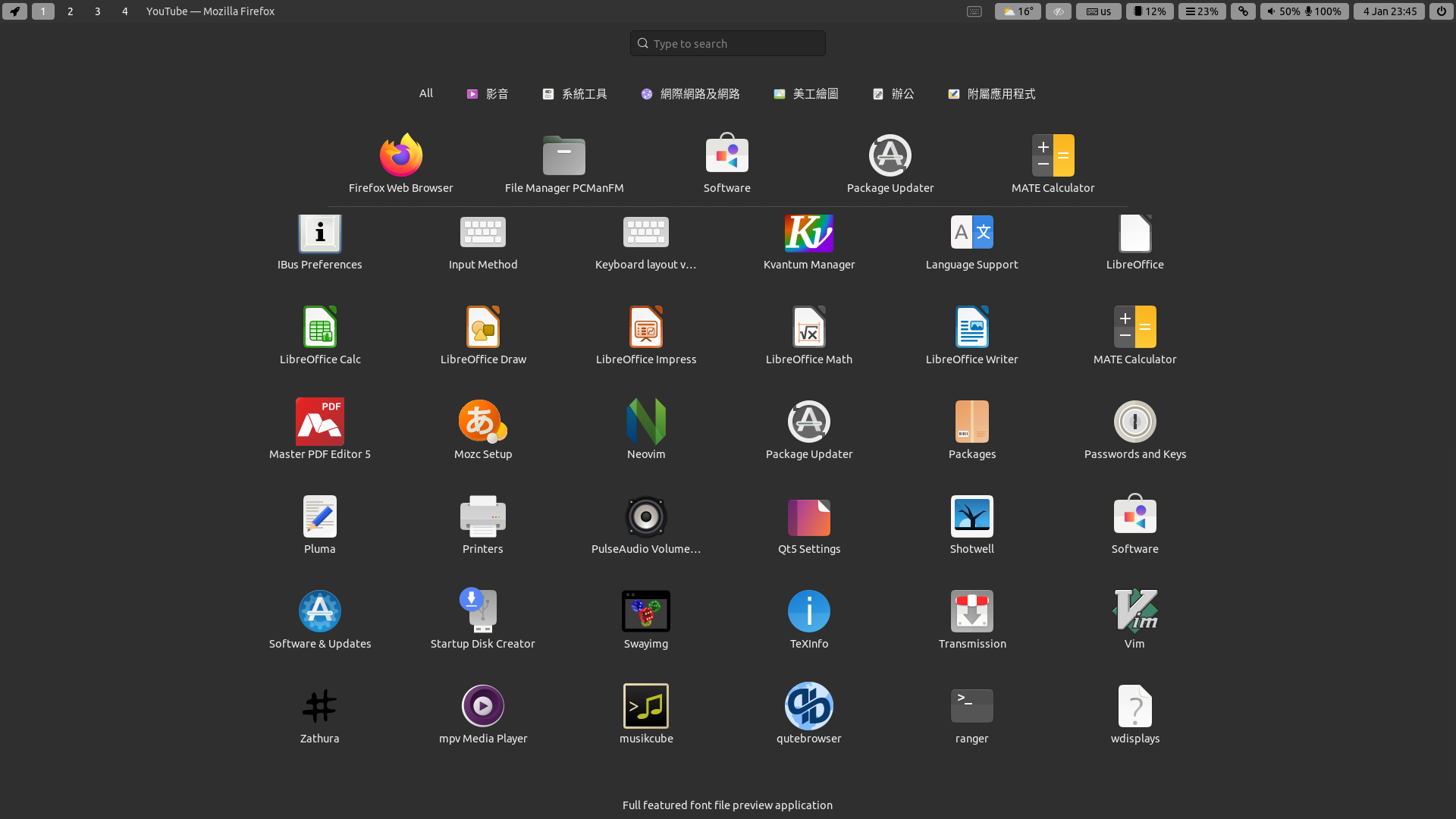Launch Neovim
1456x819 pixels.
click(646, 430)
